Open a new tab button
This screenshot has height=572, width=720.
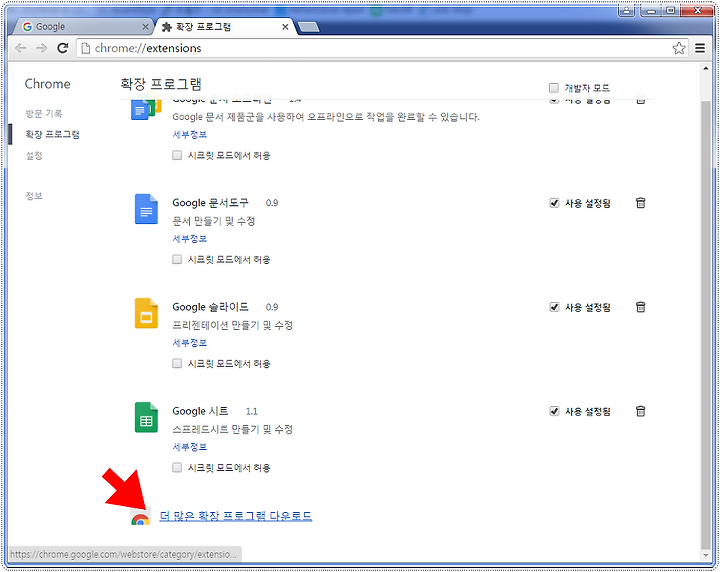pos(309,28)
